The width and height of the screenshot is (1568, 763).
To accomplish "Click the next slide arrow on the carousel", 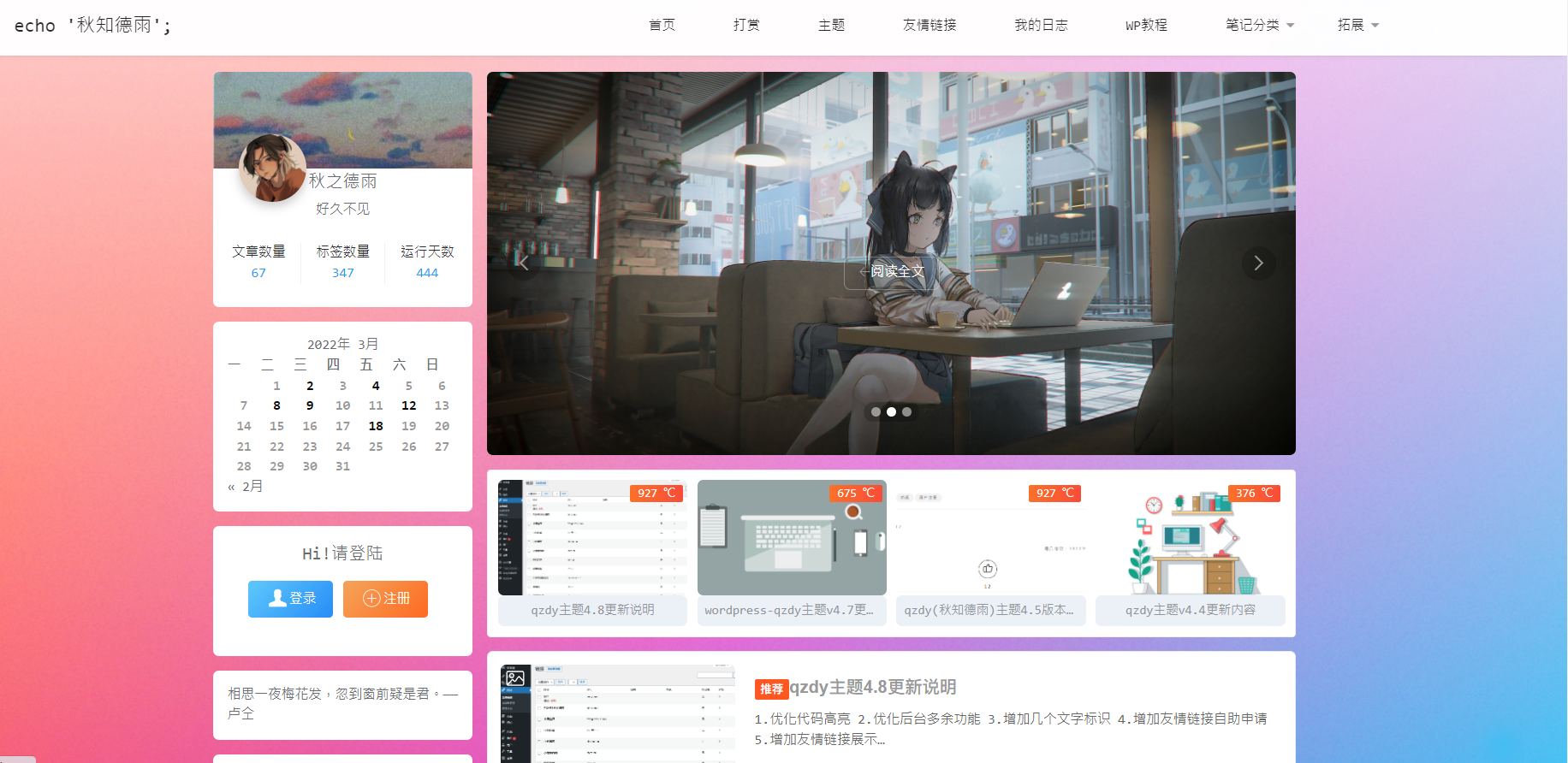I will 1258,263.
